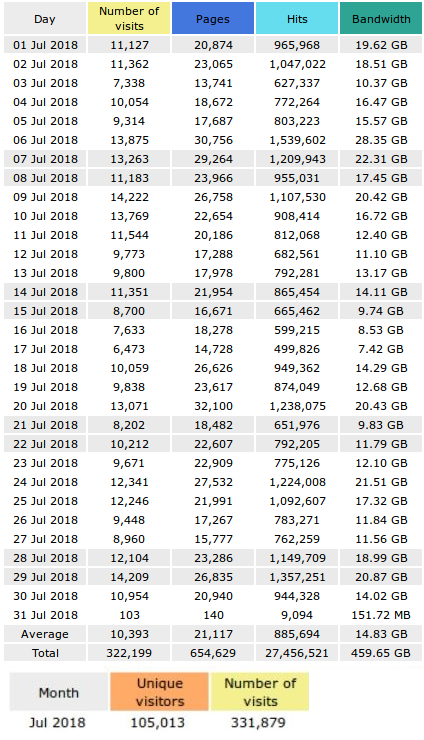Select total hits 27,456,521
424x740 pixels.
297,653
